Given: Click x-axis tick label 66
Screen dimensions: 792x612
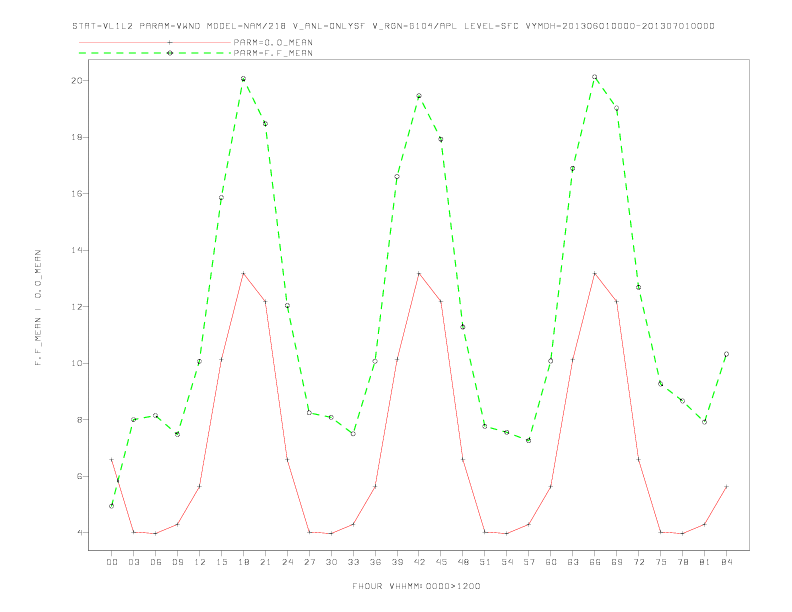Looking at the screenshot, I should click(x=595, y=562).
